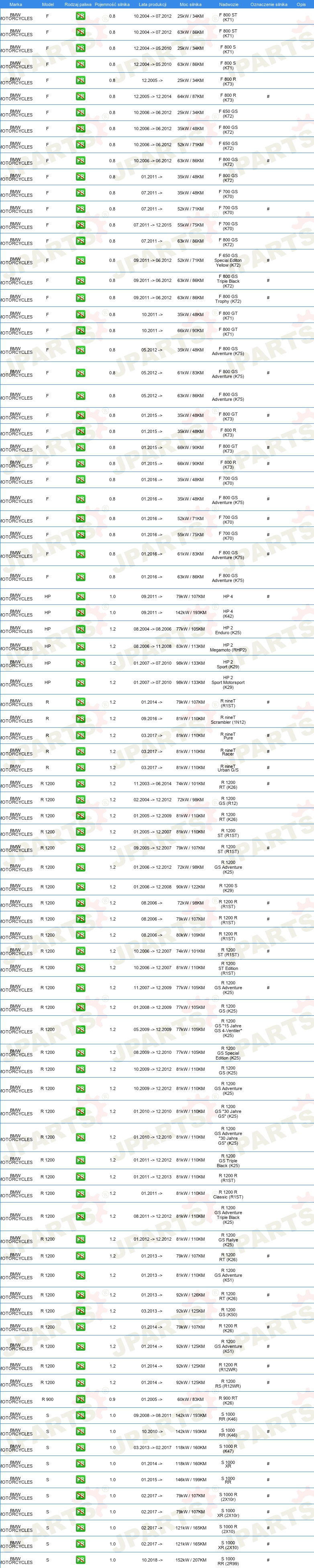Click fuel icon in R 1200 ST Edition row
314x1568 pixels.
pyautogui.click(x=80, y=968)
